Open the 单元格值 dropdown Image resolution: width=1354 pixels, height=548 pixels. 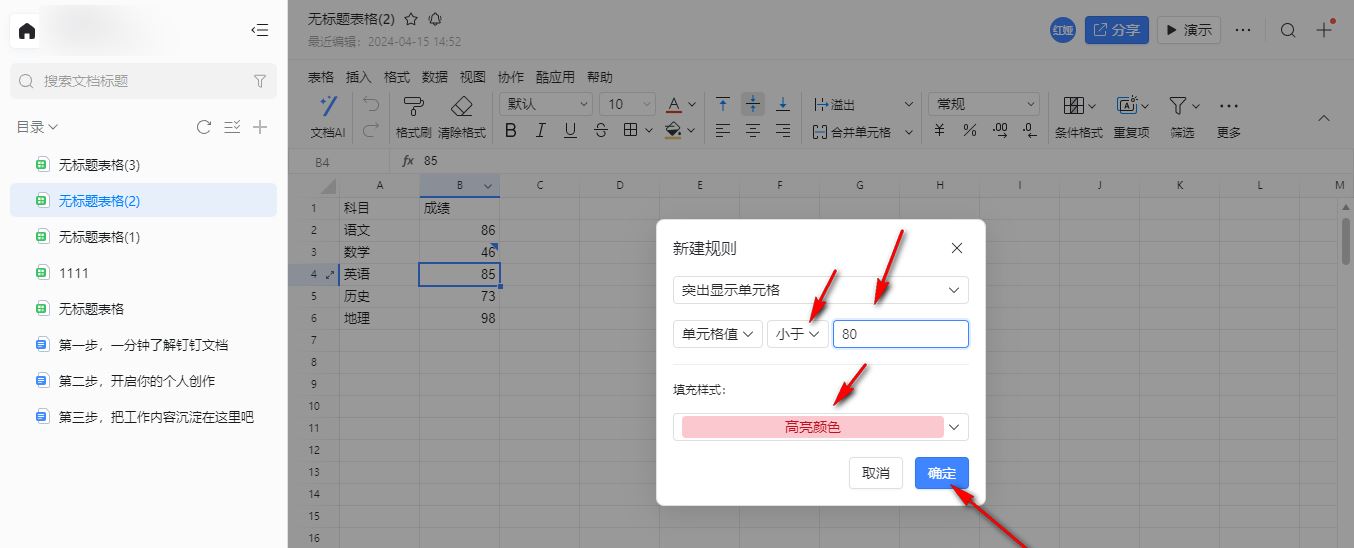(x=717, y=334)
